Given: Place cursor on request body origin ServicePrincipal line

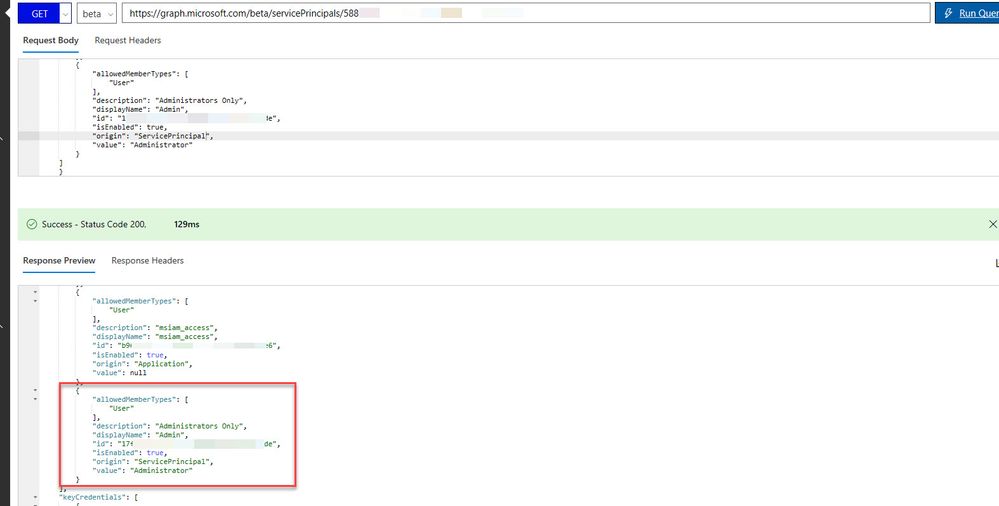Looking at the screenshot, I should click(x=153, y=136).
